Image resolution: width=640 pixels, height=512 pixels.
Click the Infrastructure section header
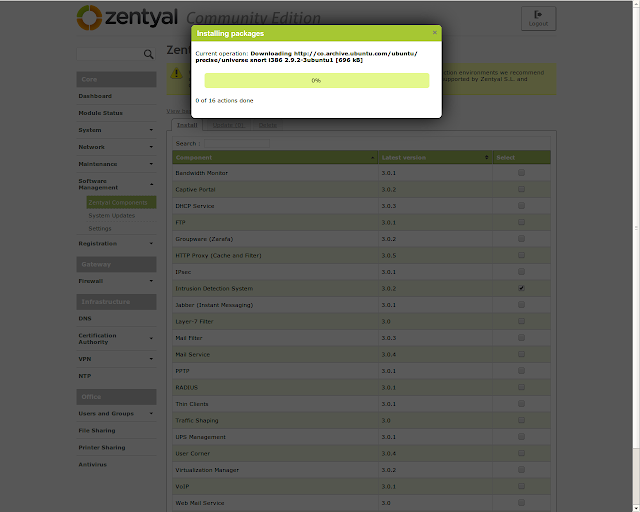(x=116, y=302)
